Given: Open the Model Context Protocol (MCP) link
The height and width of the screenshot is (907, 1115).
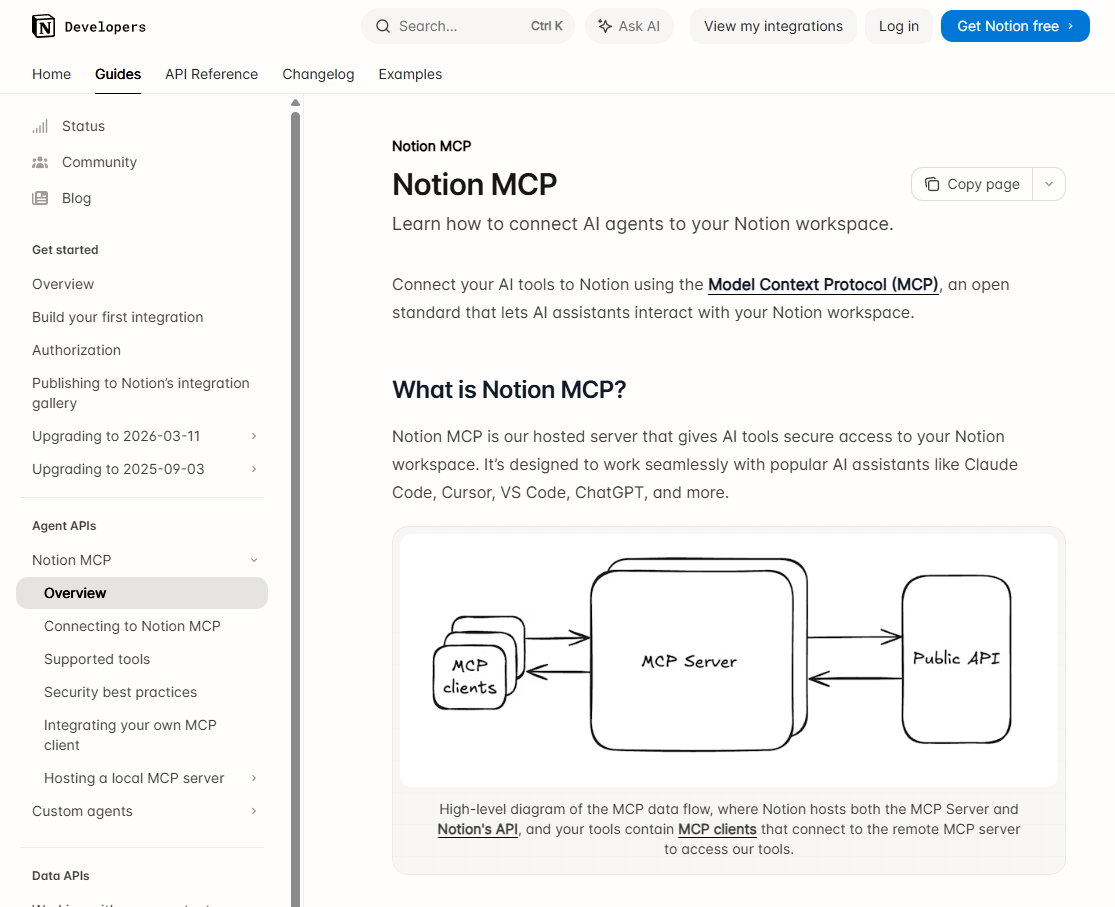Looking at the screenshot, I should coord(822,285).
